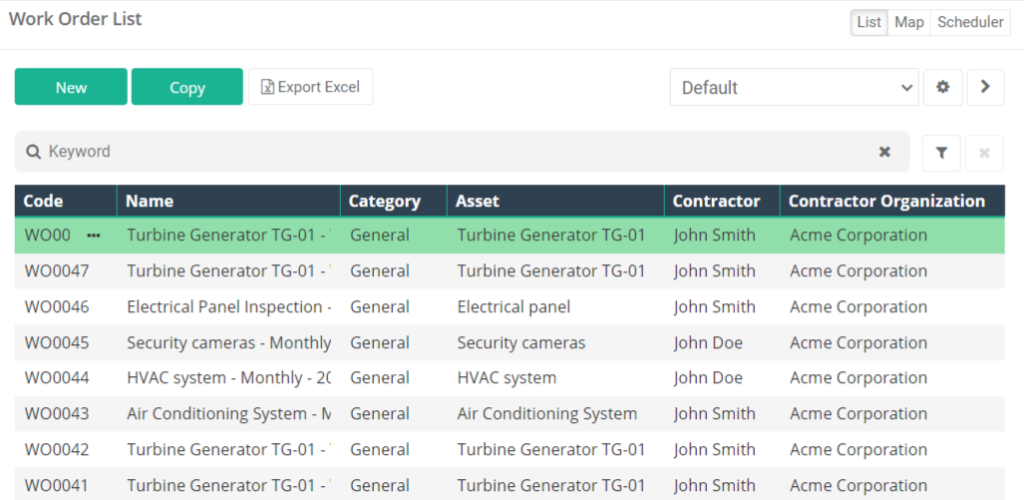The width and height of the screenshot is (1024, 500).
Task: Select work order row WO0044
Action: click(509, 378)
